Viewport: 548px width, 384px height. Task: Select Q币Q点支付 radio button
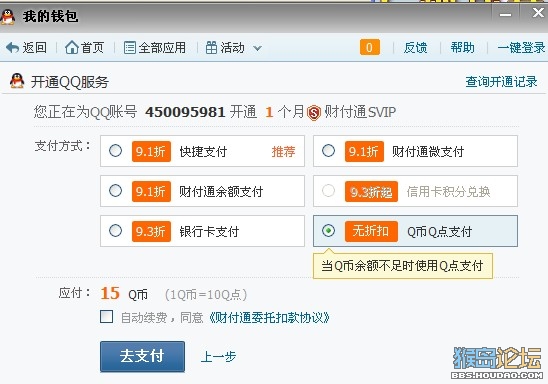(328, 231)
